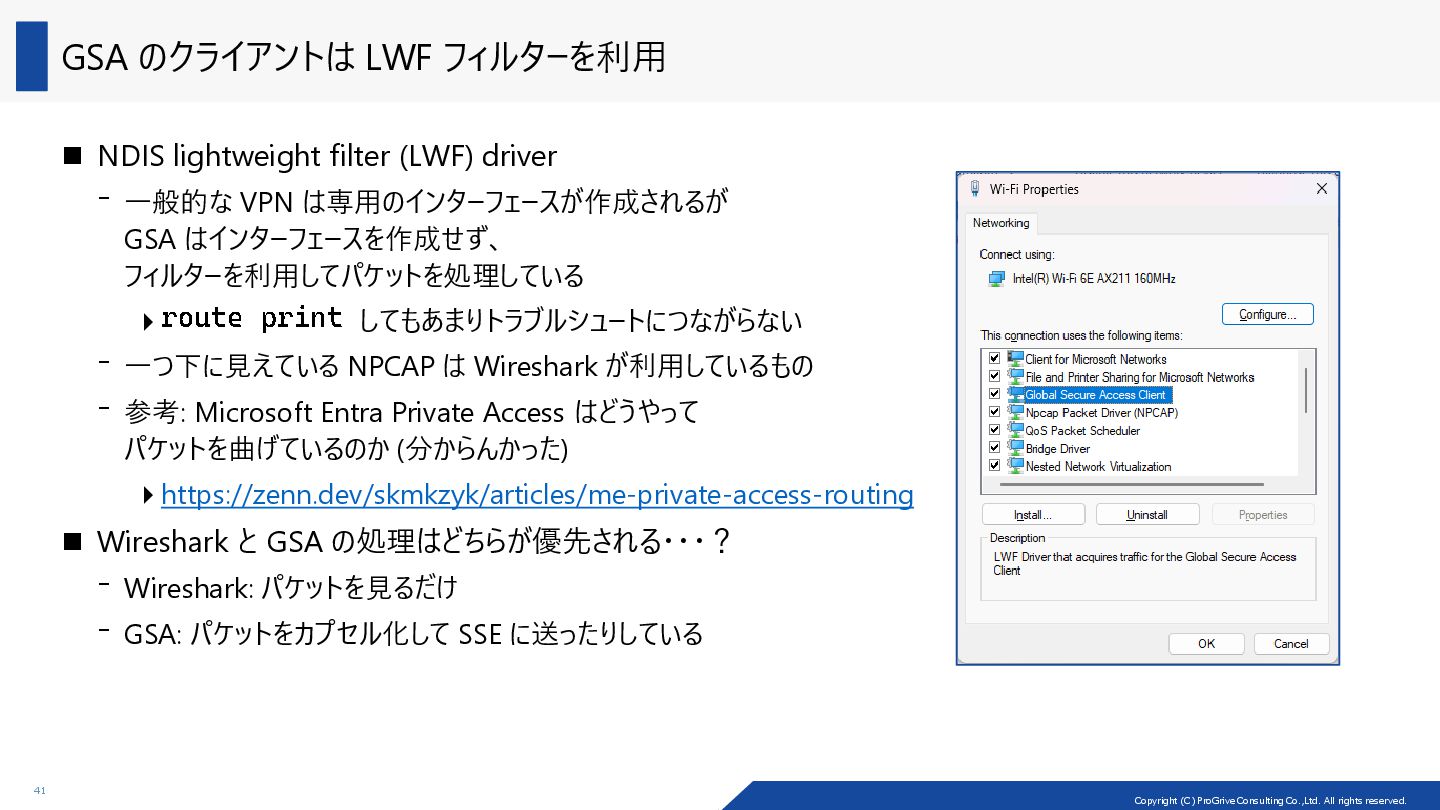
Task: Toggle QoS Packet Scheduler checkbox
Action: pyautogui.click(x=994, y=429)
